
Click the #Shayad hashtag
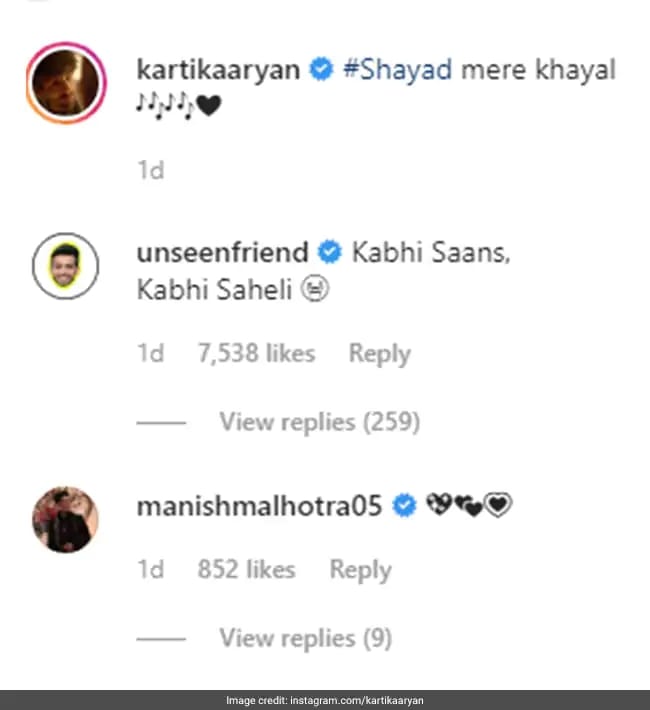[398, 70]
